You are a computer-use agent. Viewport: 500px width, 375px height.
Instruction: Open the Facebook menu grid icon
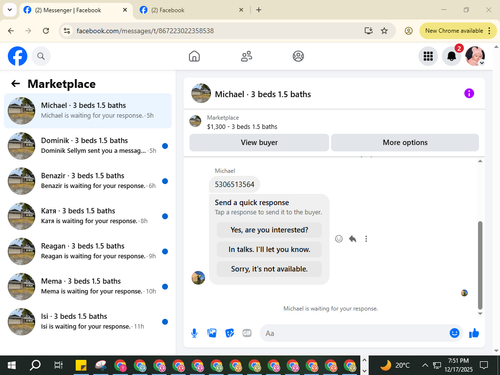(428, 56)
